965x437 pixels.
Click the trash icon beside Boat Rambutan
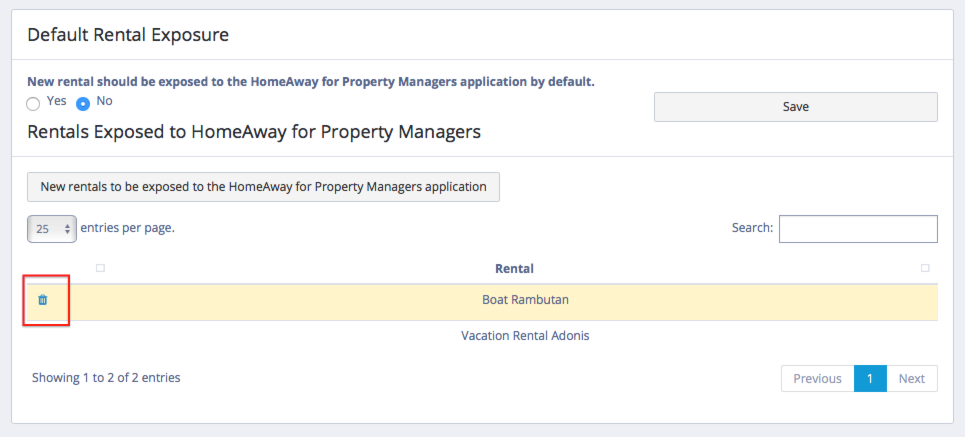[42, 300]
